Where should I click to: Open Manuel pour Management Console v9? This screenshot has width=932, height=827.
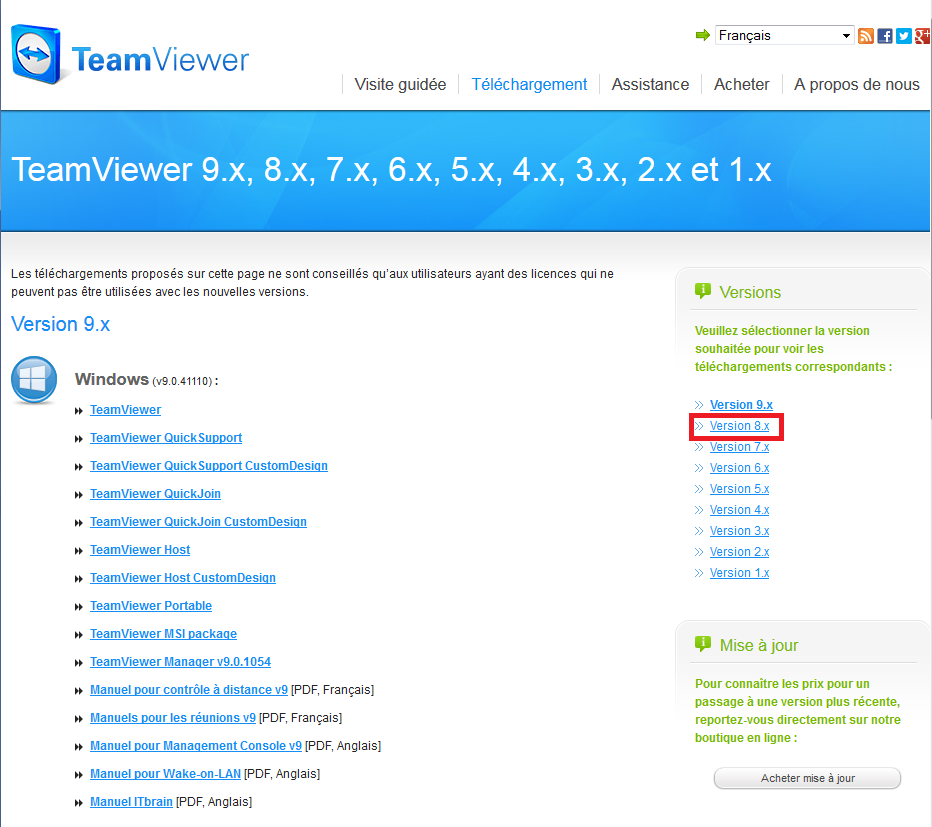[x=196, y=746]
